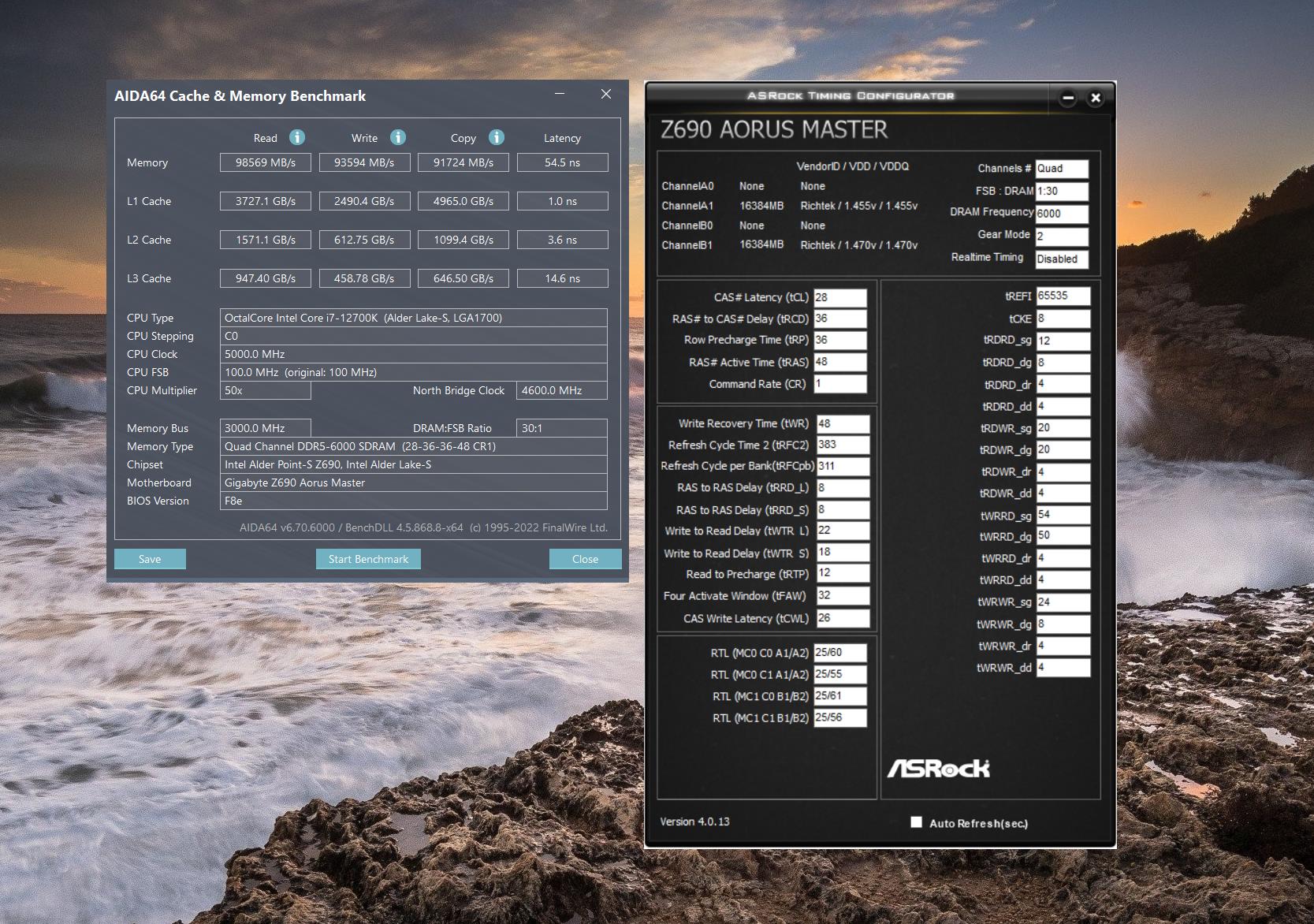Click the Write info icon in AIDA64
The width and height of the screenshot is (1314, 924).
coord(398,137)
